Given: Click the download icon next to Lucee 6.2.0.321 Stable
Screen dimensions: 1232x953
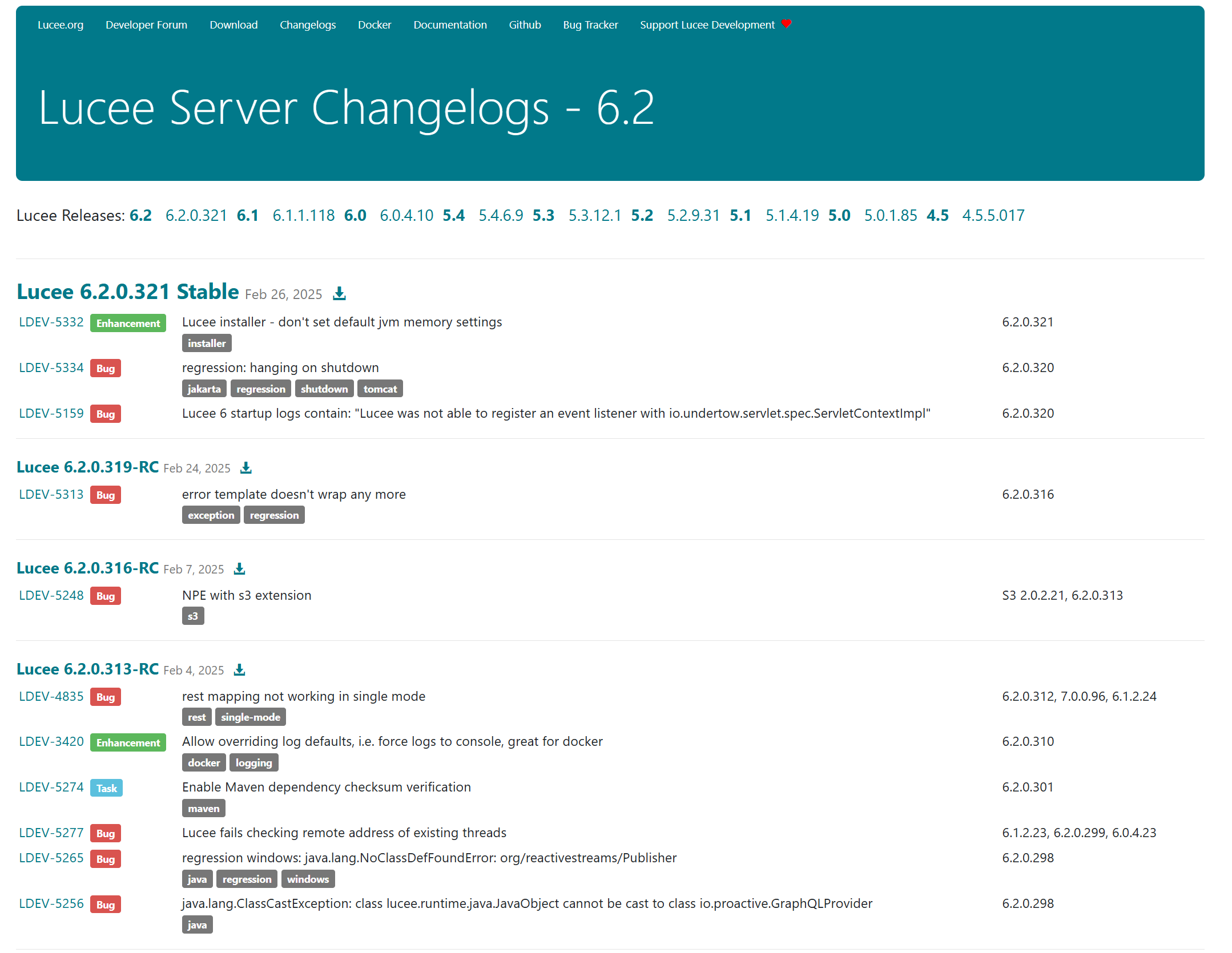Looking at the screenshot, I should (x=339, y=293).
